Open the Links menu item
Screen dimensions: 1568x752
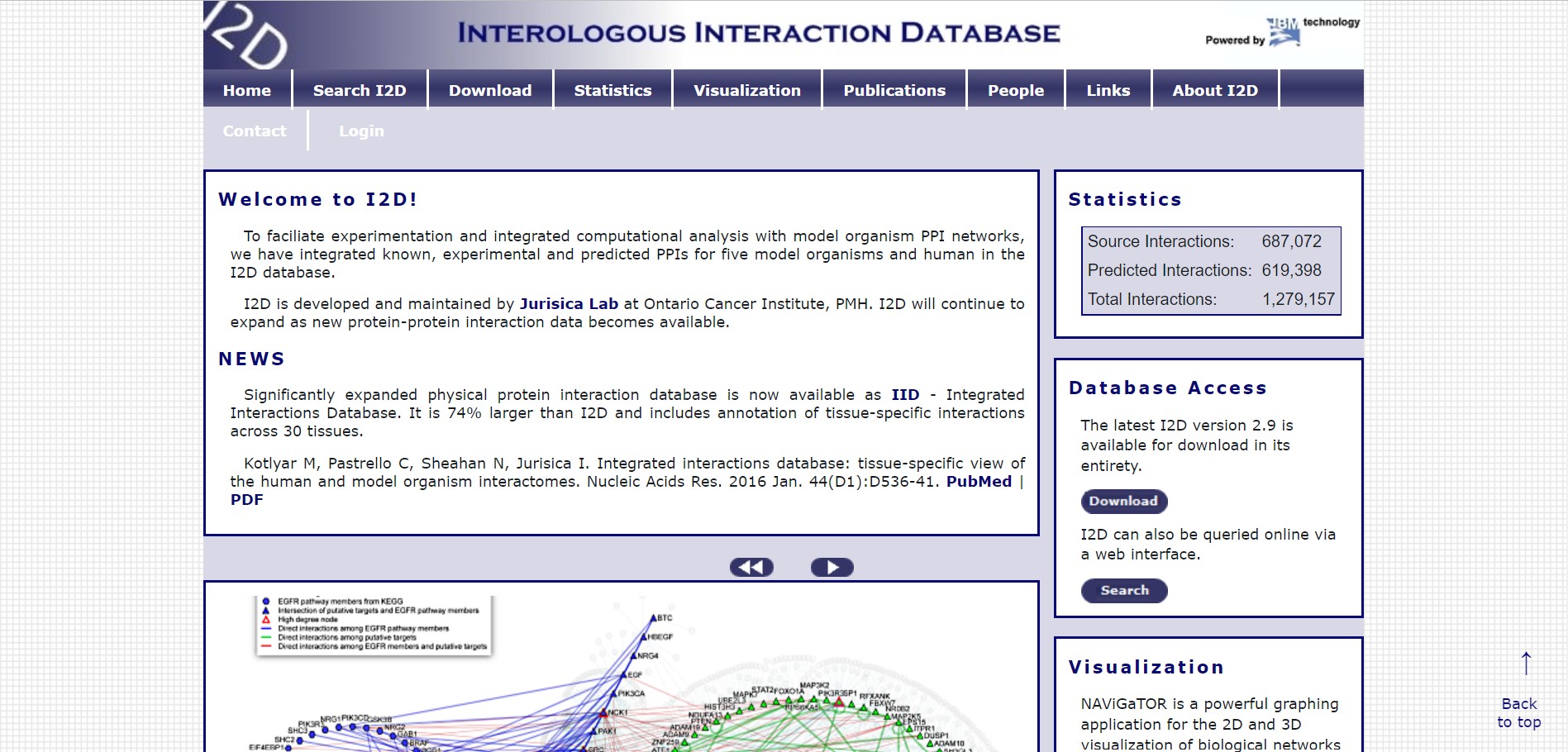1108,90
